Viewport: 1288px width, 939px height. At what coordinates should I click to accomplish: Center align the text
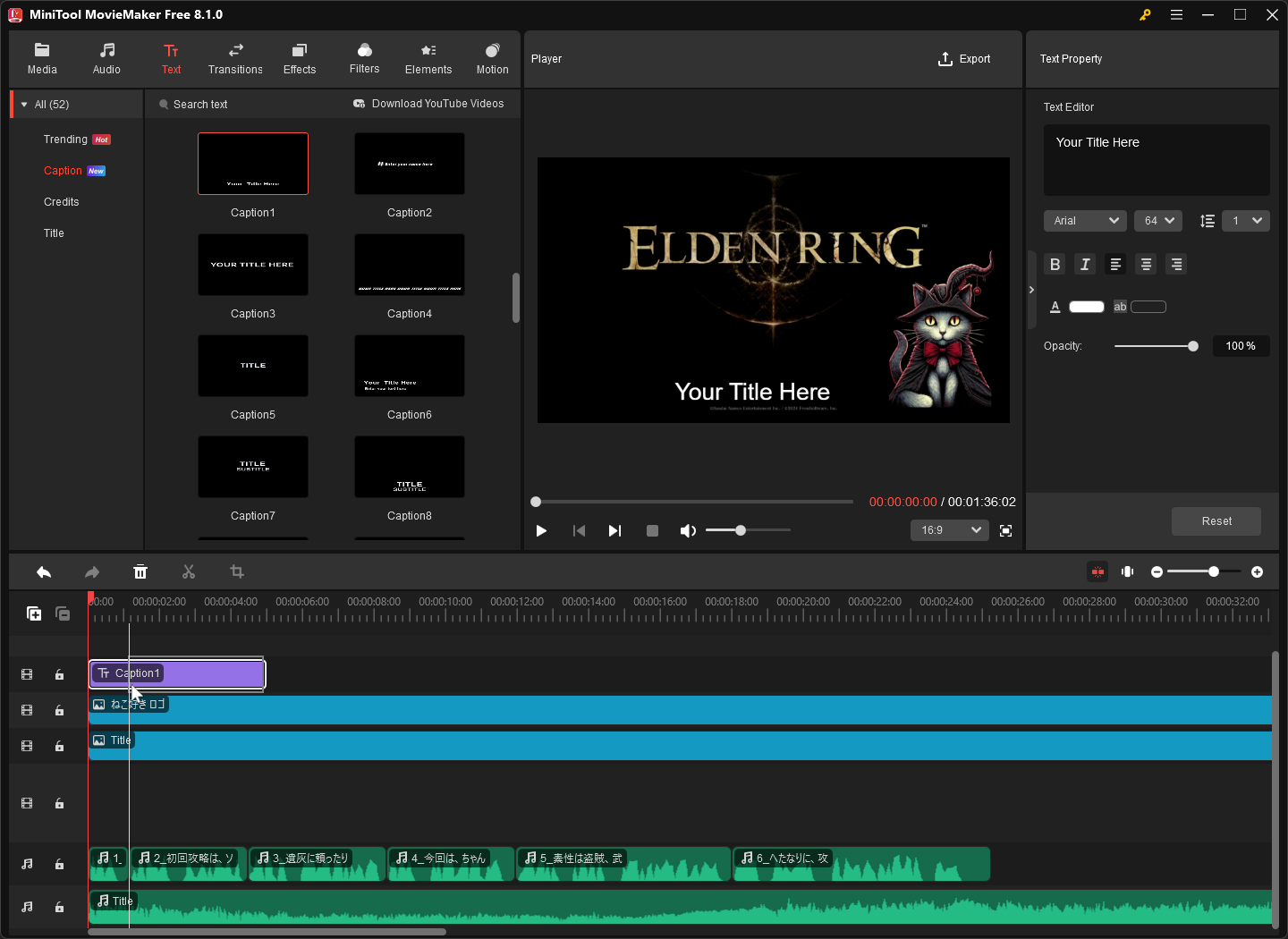pos(1146,264)
